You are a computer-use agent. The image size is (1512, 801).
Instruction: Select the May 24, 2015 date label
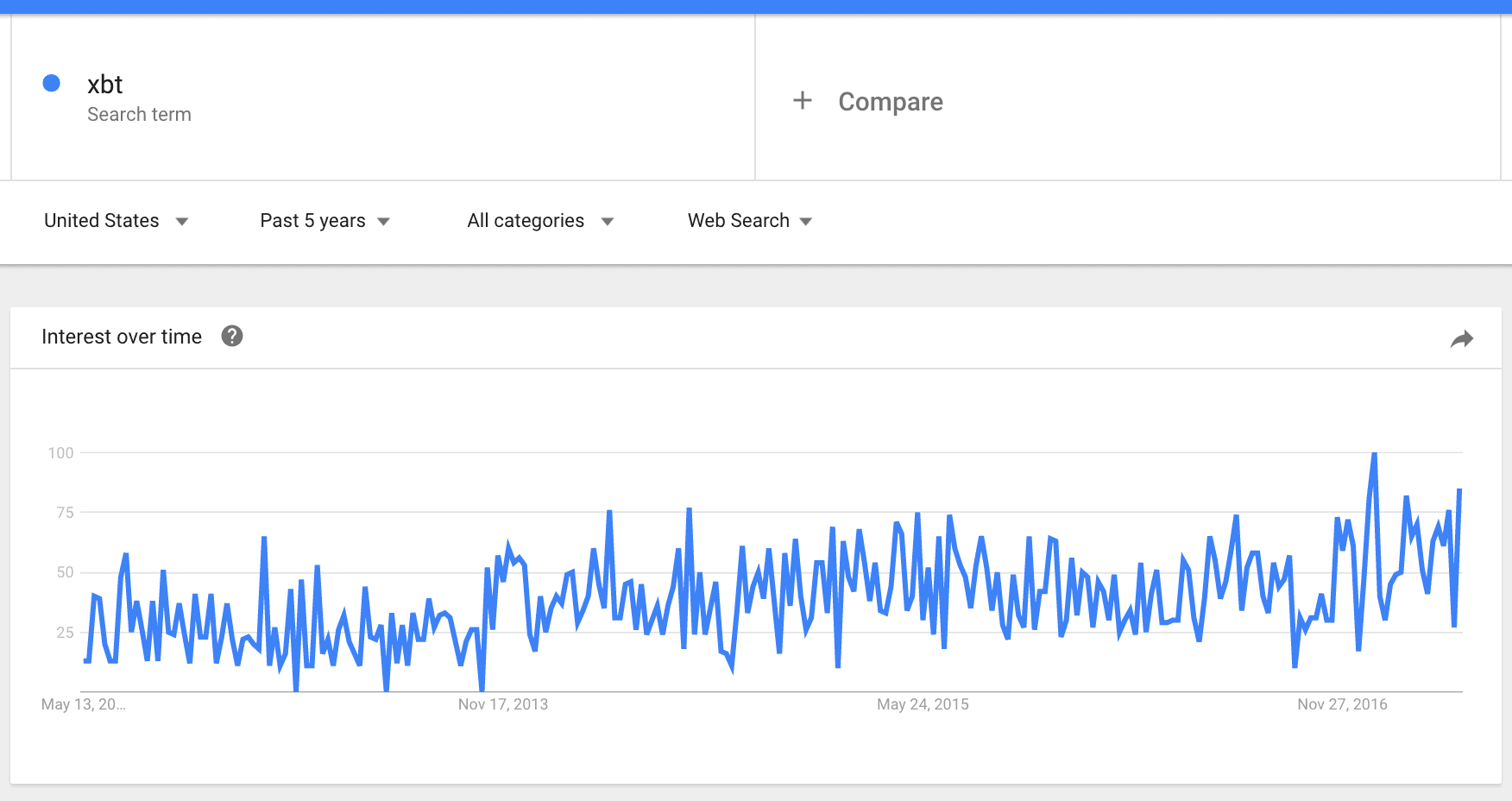(923, 704)
